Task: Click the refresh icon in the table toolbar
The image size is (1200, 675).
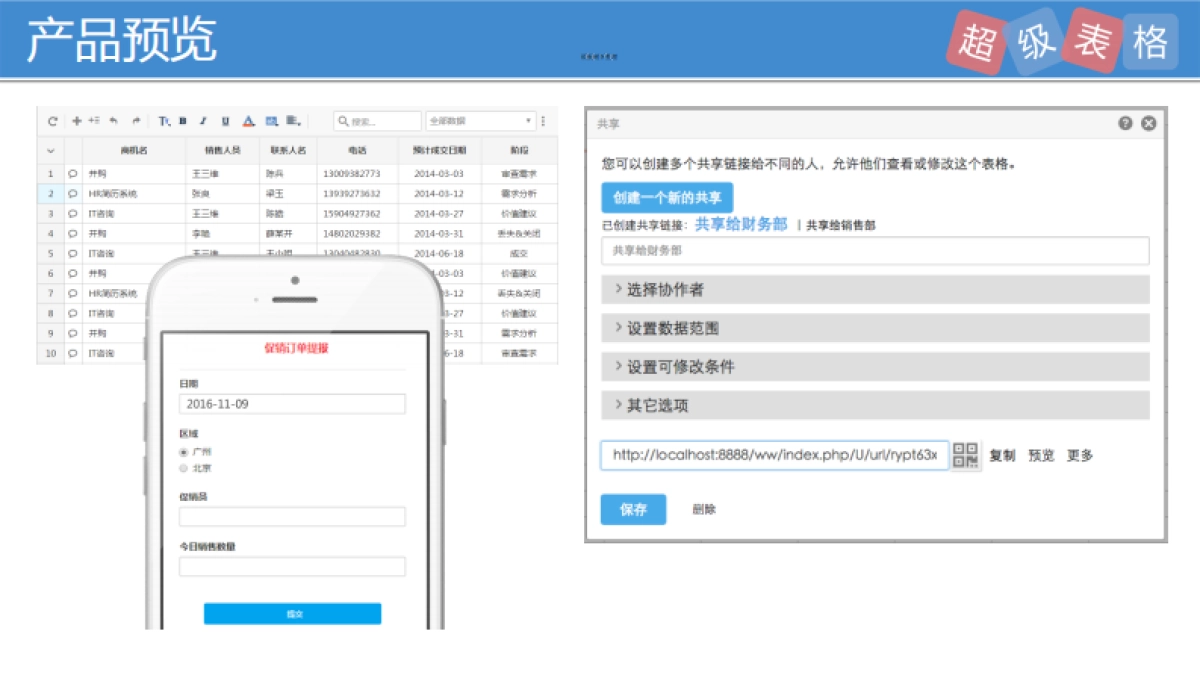Action: (x=53, y=120)
